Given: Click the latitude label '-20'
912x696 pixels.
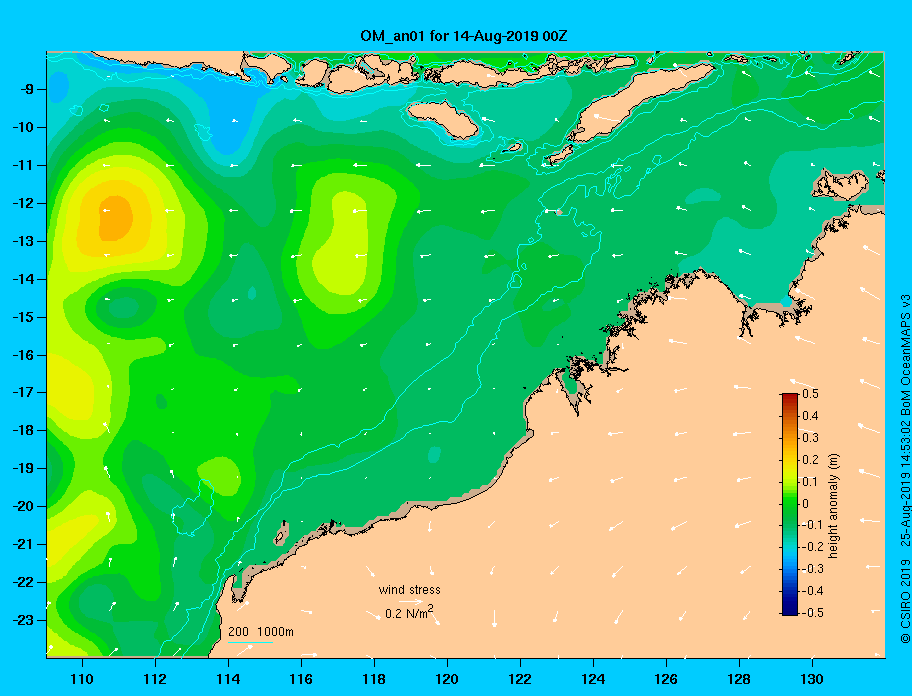Looking at the screenshot, I should (23, 506).
